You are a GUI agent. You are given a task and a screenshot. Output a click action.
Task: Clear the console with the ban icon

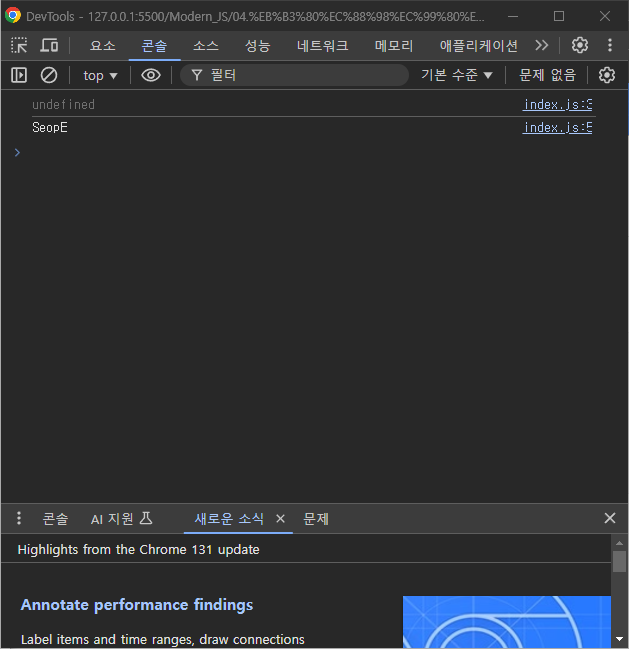pyautogui.click(x=49, y=75)
